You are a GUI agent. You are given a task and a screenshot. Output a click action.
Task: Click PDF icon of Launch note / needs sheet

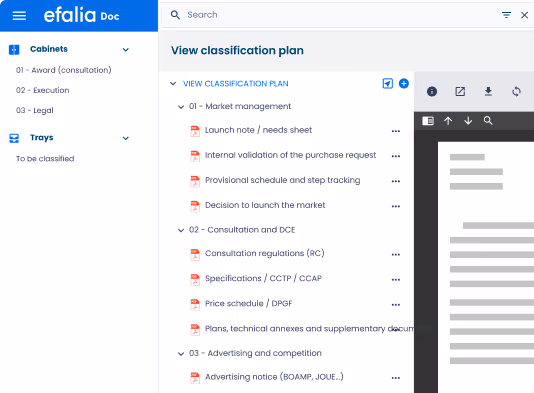(x=195, y=131)
